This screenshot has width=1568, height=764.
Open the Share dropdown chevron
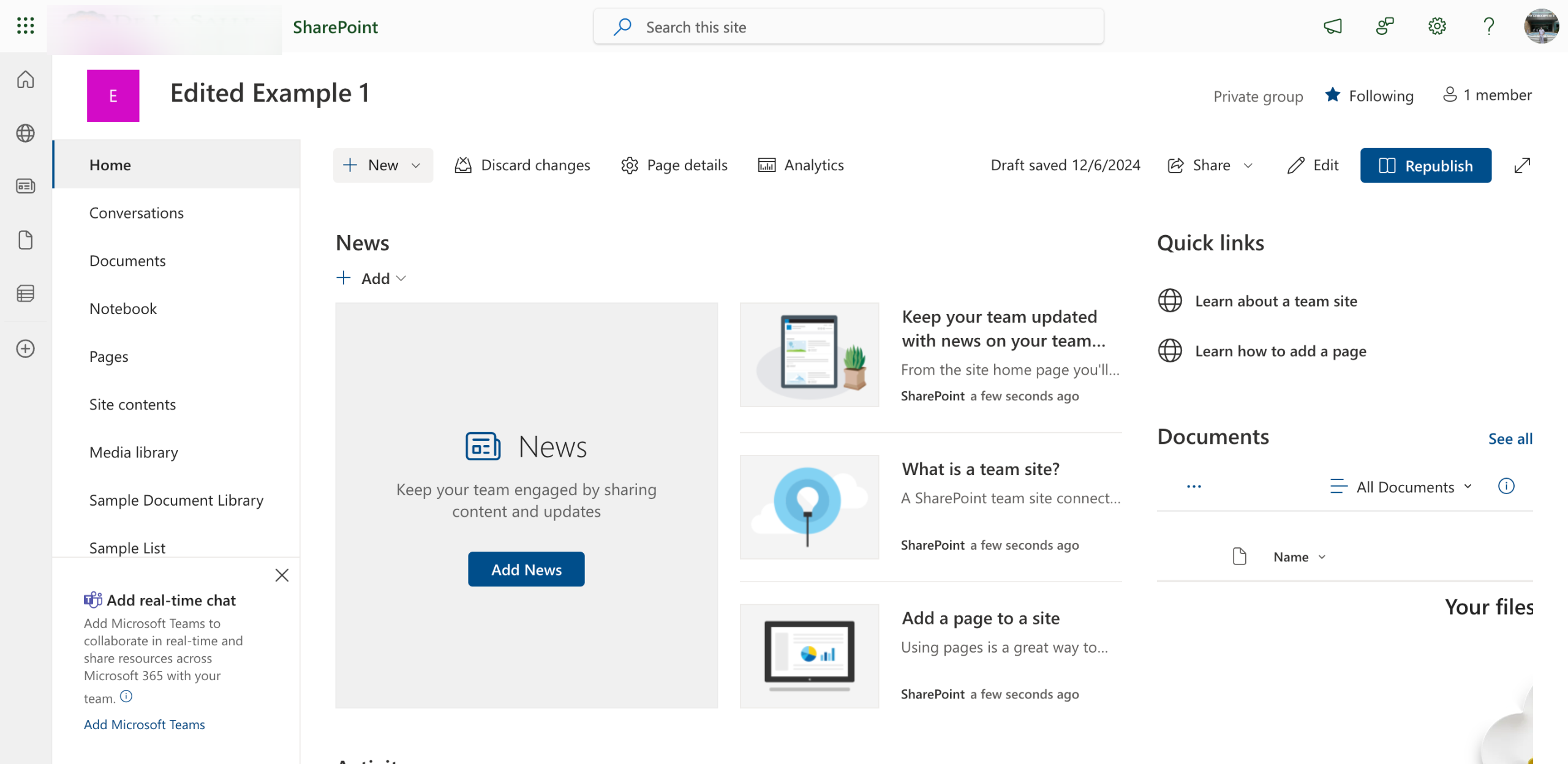1249,165
